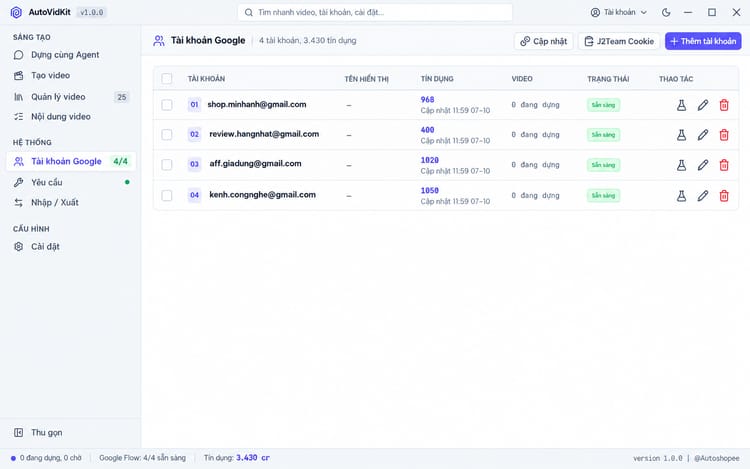Click the @Autoshopee status bar text
The height and width of the screenshot is (469, 750).
717,458
